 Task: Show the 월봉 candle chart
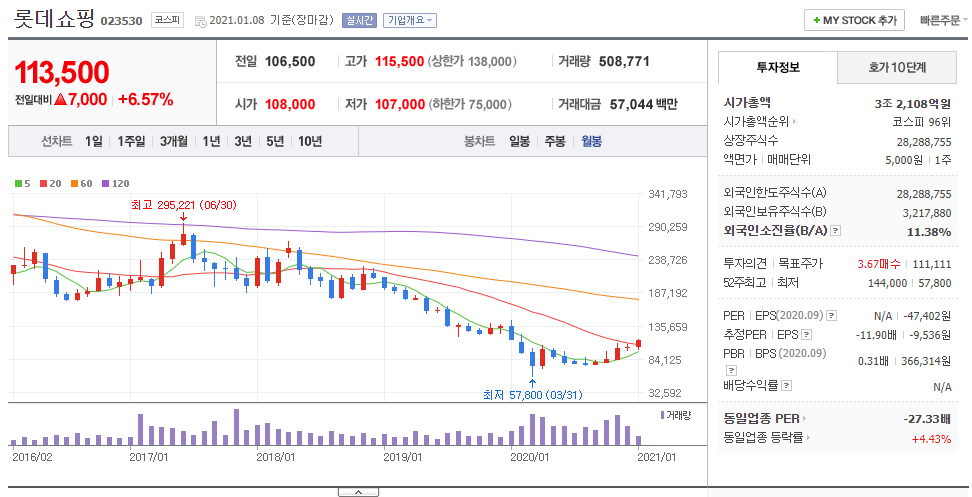[x=591, y=141]
